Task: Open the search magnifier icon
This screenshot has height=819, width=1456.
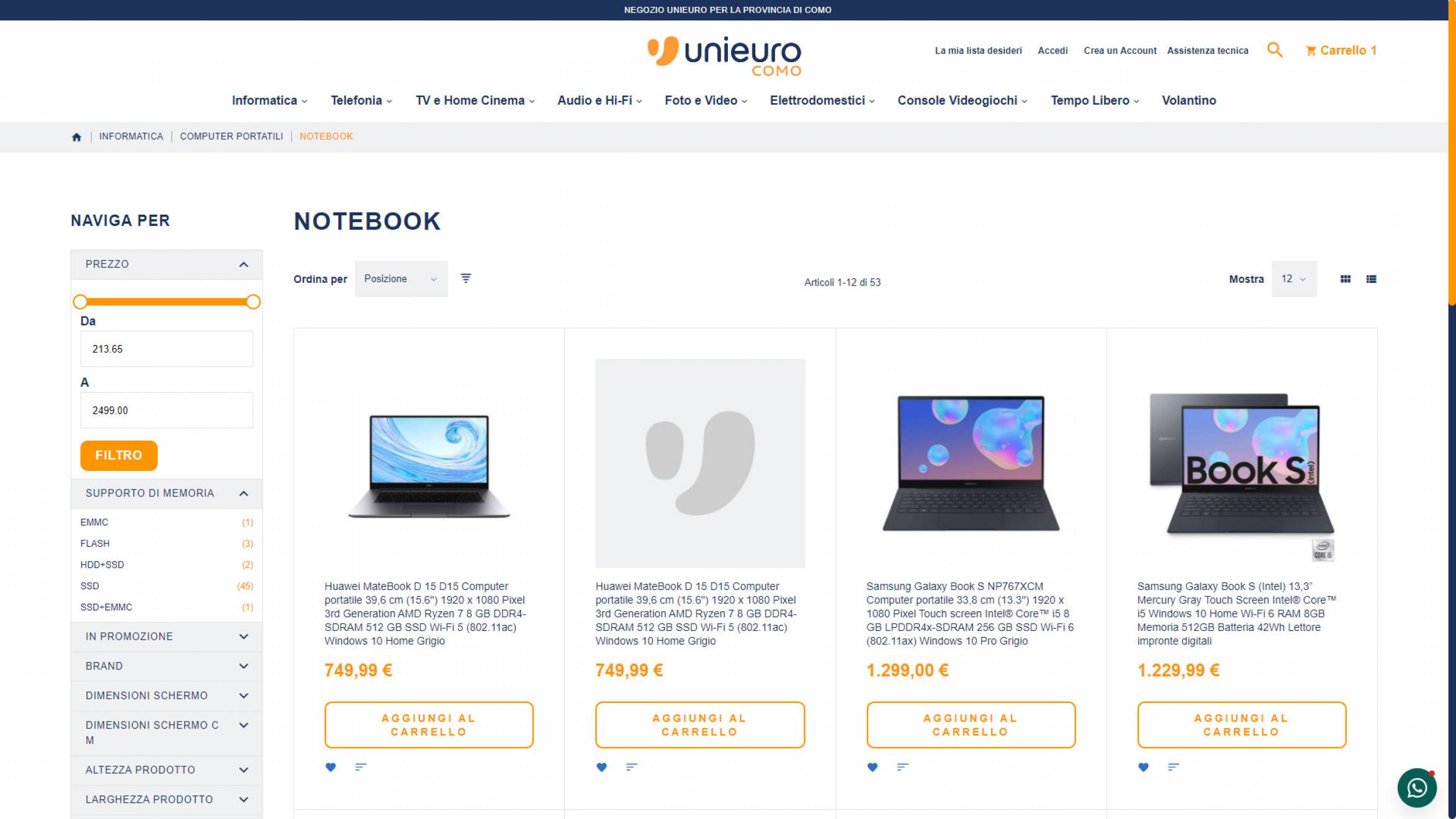Action: (1275, 50)
